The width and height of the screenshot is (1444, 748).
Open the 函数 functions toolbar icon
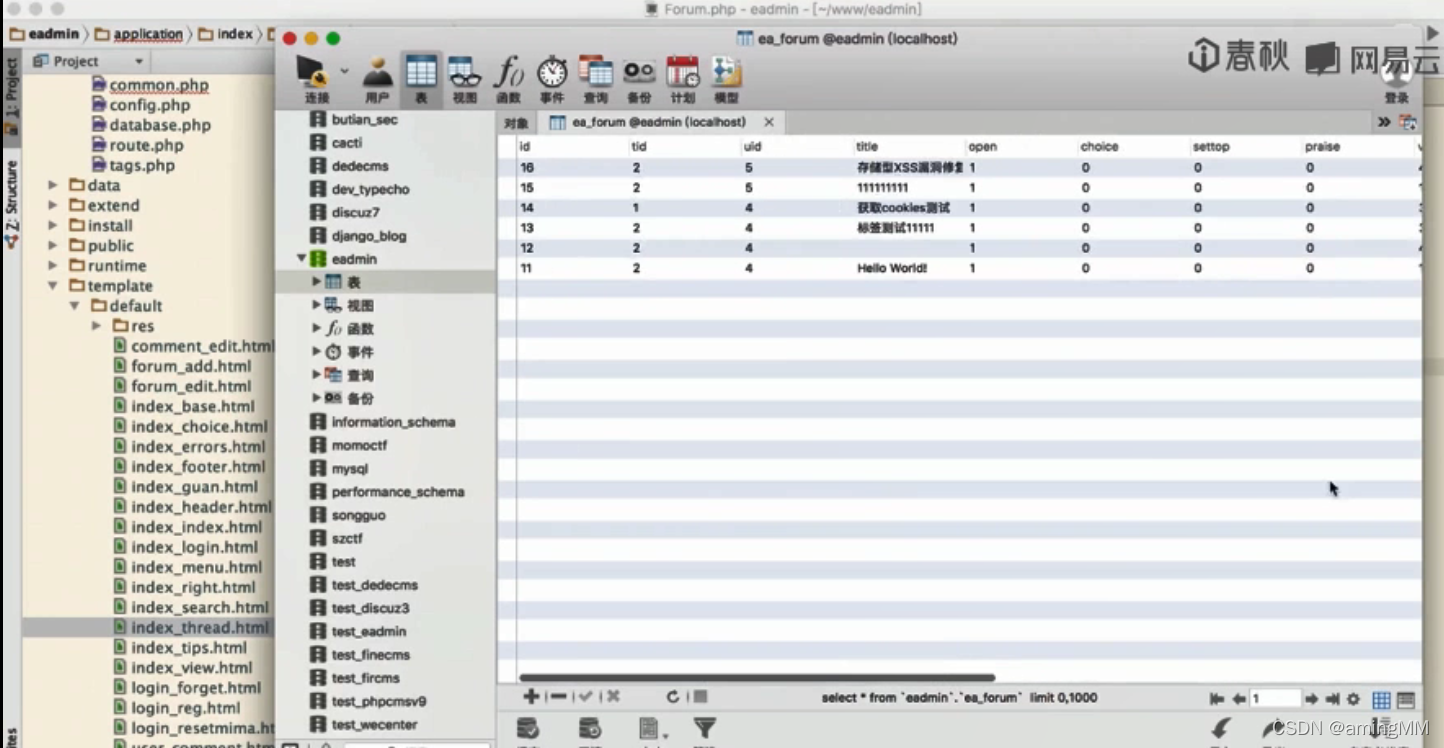[x=508, y=79]
